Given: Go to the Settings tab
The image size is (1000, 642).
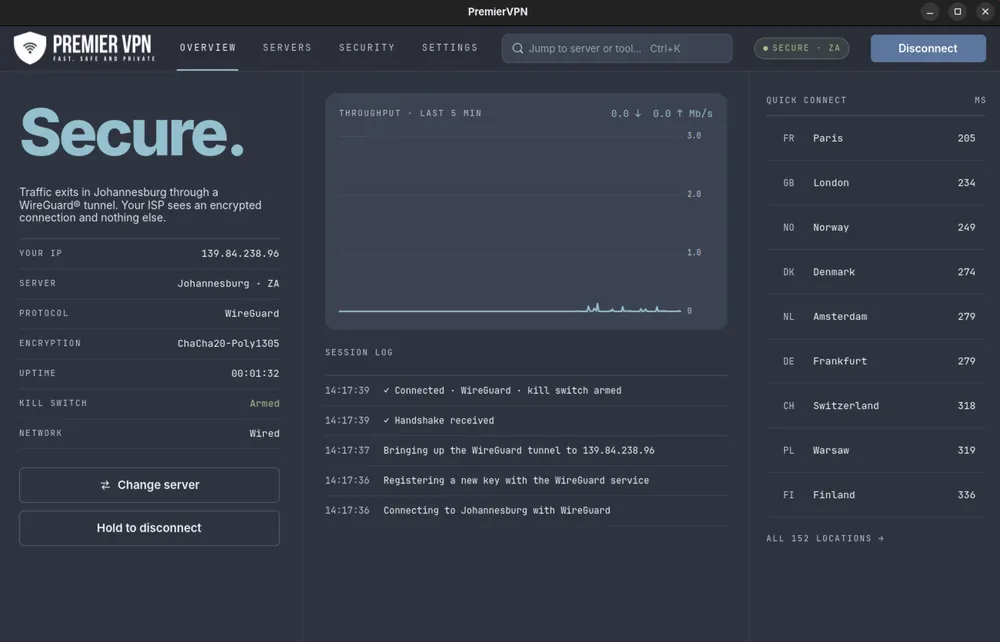Looking at the screenshot, I should 450,48.
